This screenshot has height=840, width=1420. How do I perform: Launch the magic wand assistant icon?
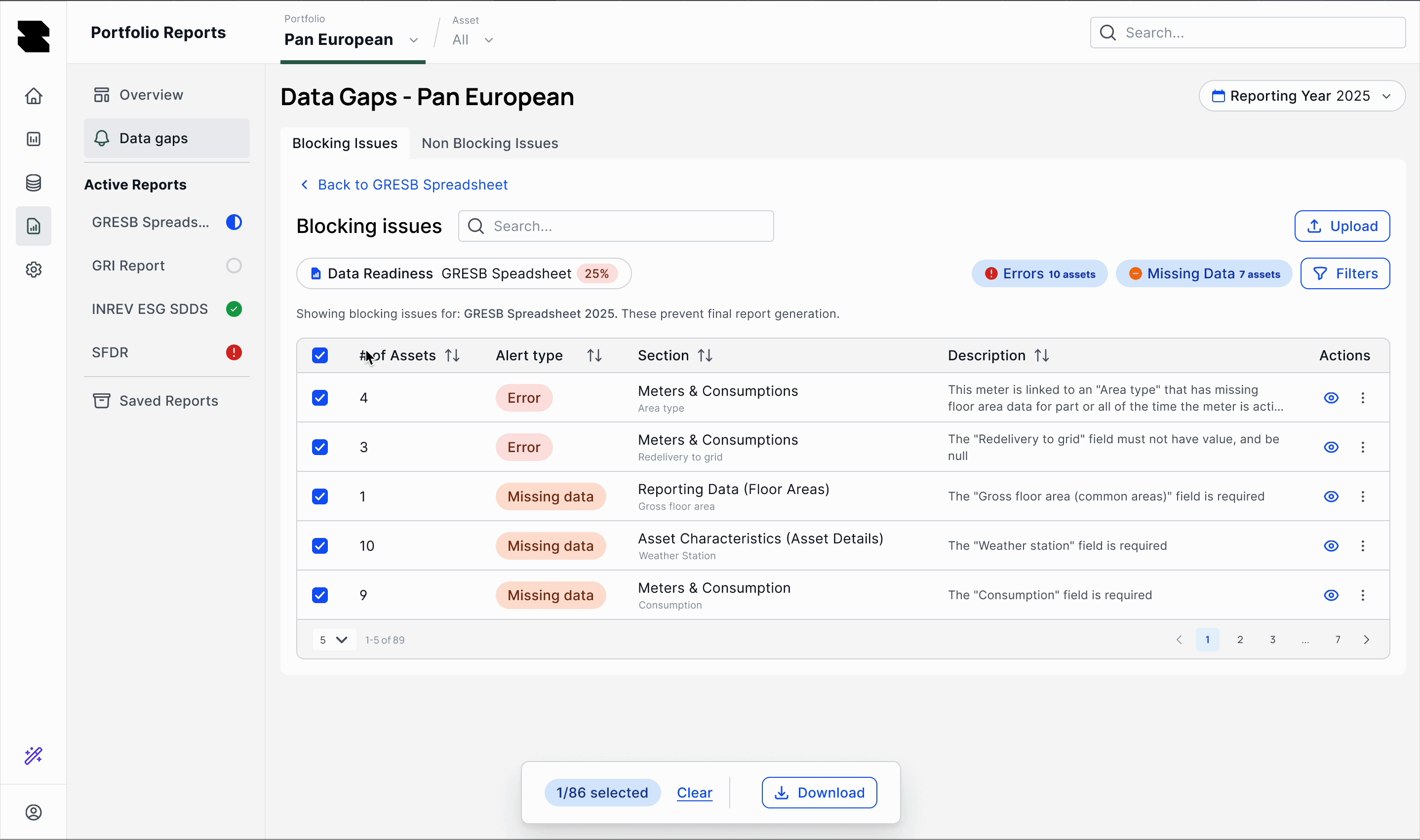(x=34, y=756)
